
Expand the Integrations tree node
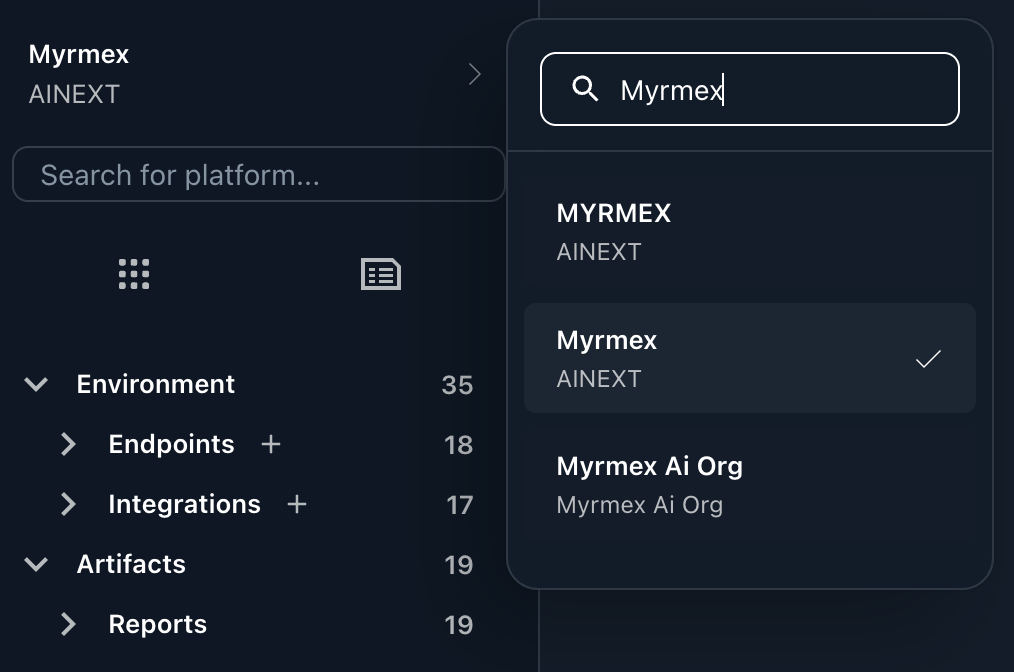coord(68,504)
